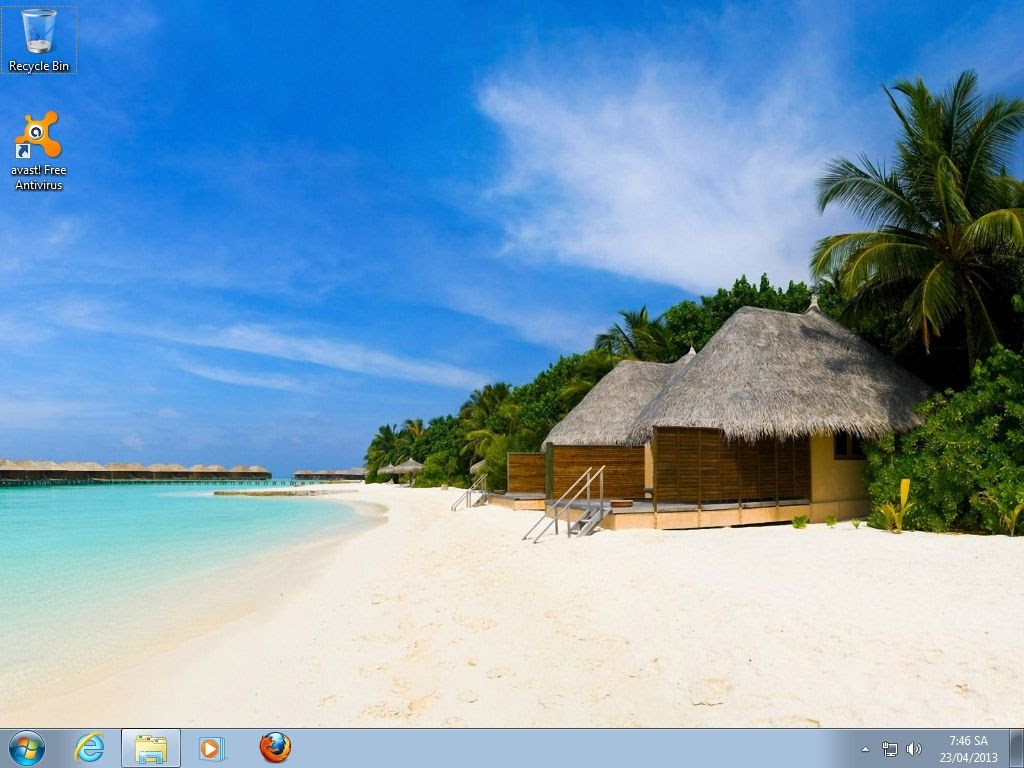The image size is (1024, 768).
Task: Click the Show desktop button at taskbar end
Action: click(x=1016, y=748)
